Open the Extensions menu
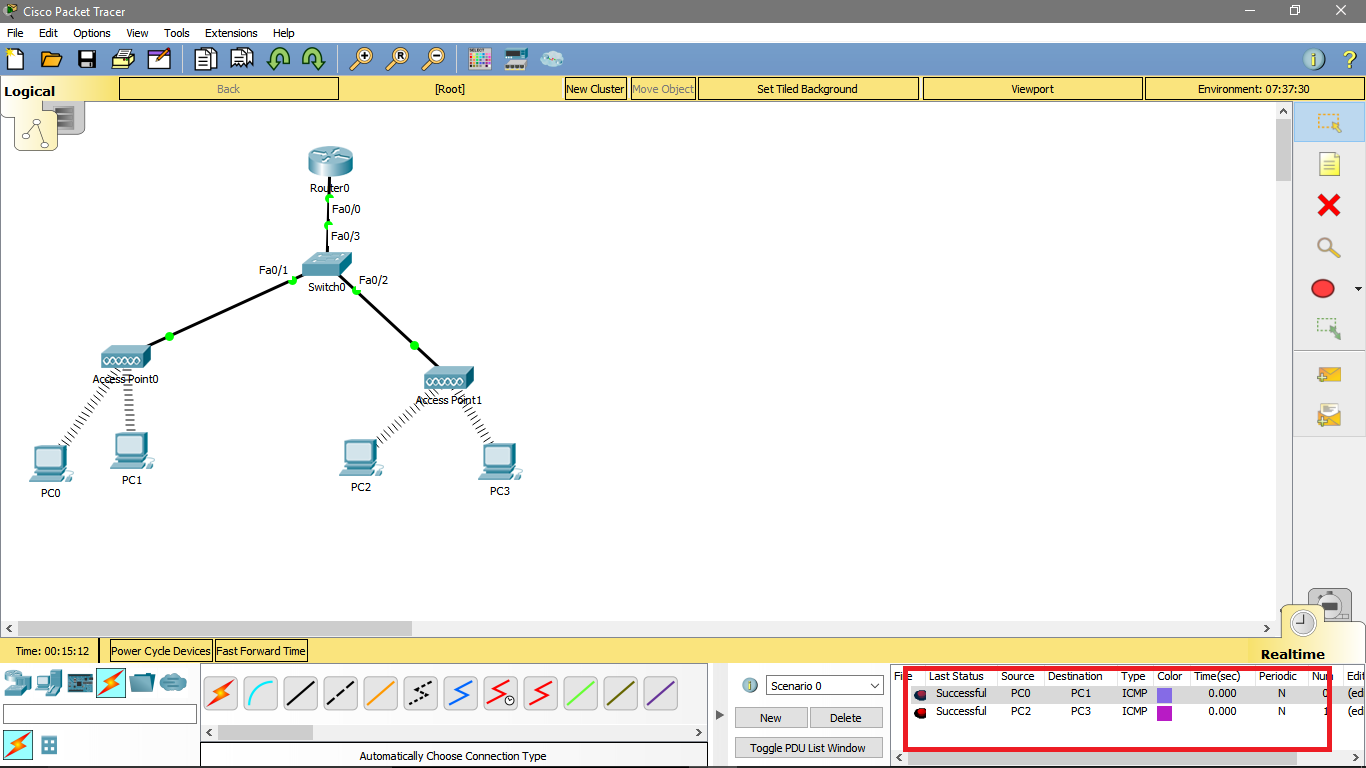The height and width of the screenshot is (768, 1366). [231, 33]
